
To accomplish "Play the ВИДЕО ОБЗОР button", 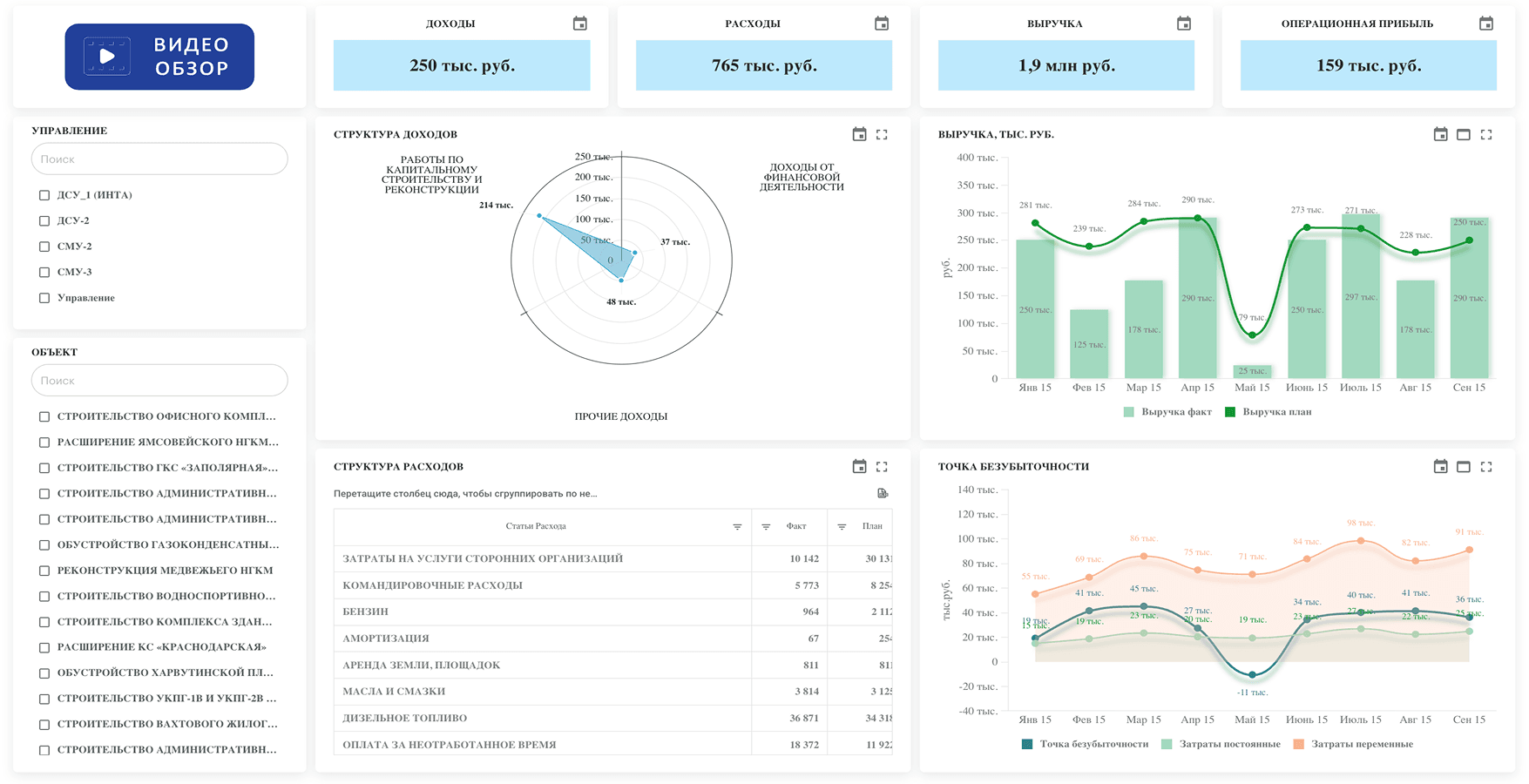I will point(159,57).
